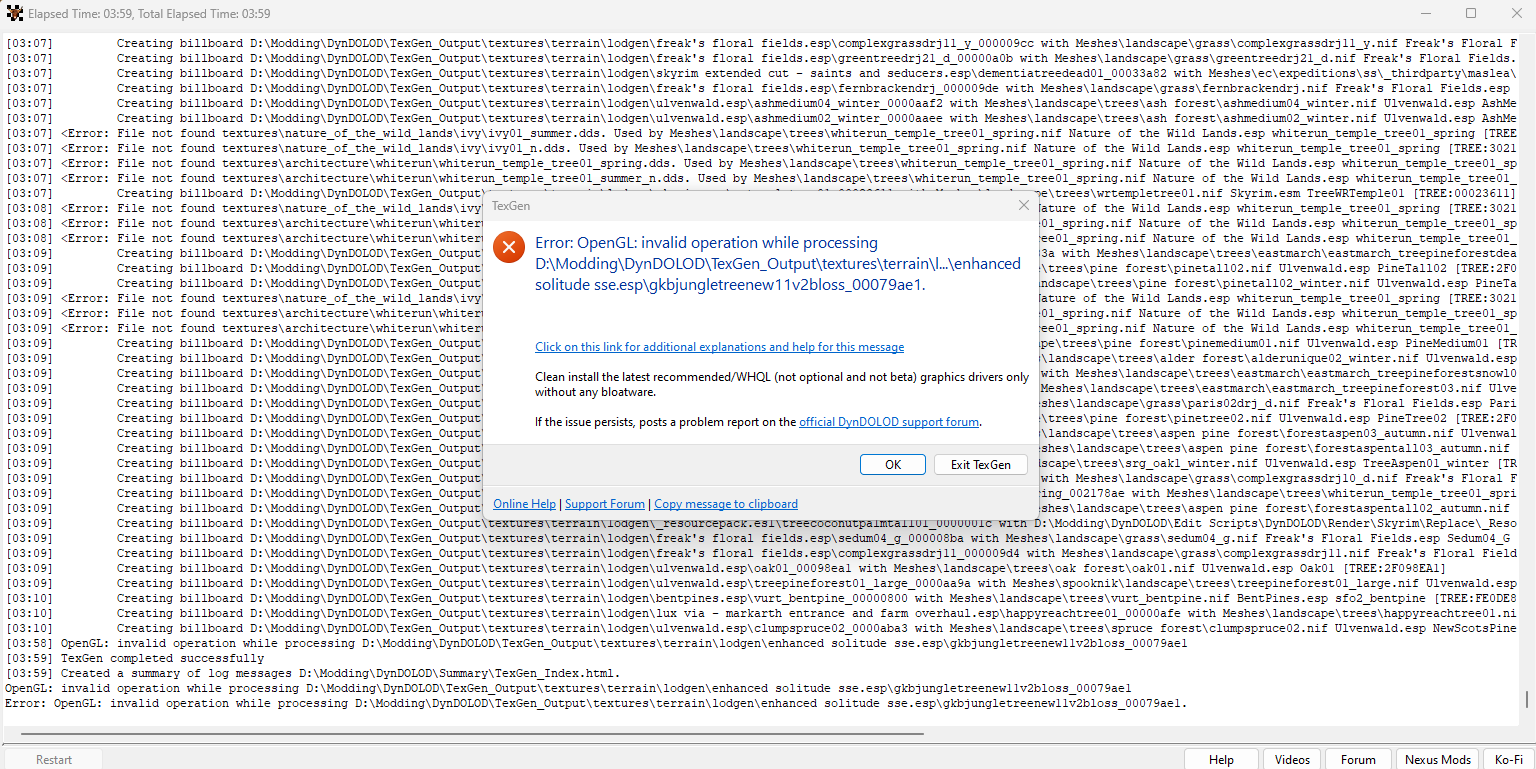Click the log line mentioning complexgrassdrj11_000009d4
Screen dimensions: 1536x769
(762, 553)
